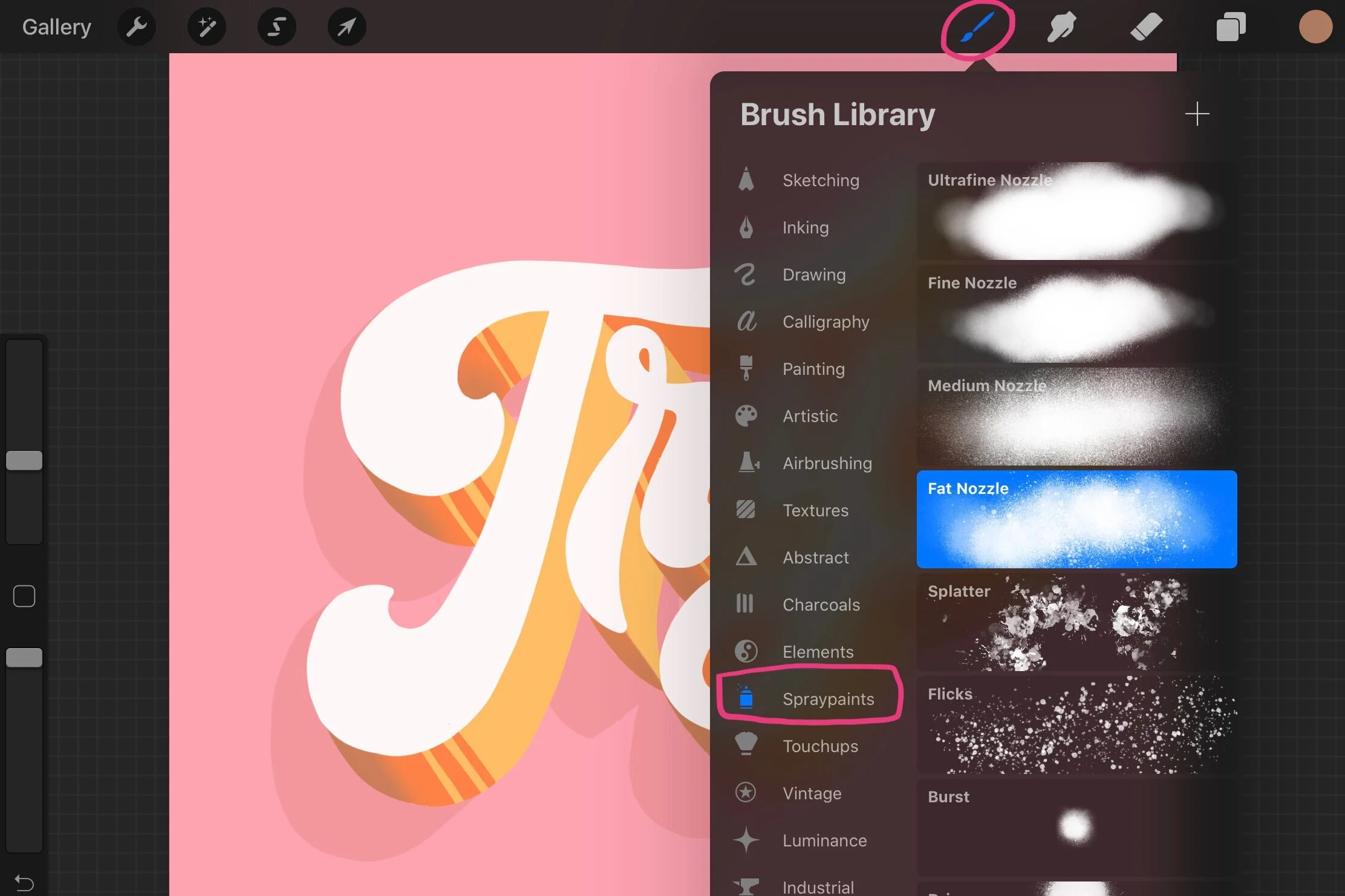Image resolution: width=1345 pixels, height=896 pixels.
Task: Select the Spraypaints brush set
Action: [x=828, y=699]
